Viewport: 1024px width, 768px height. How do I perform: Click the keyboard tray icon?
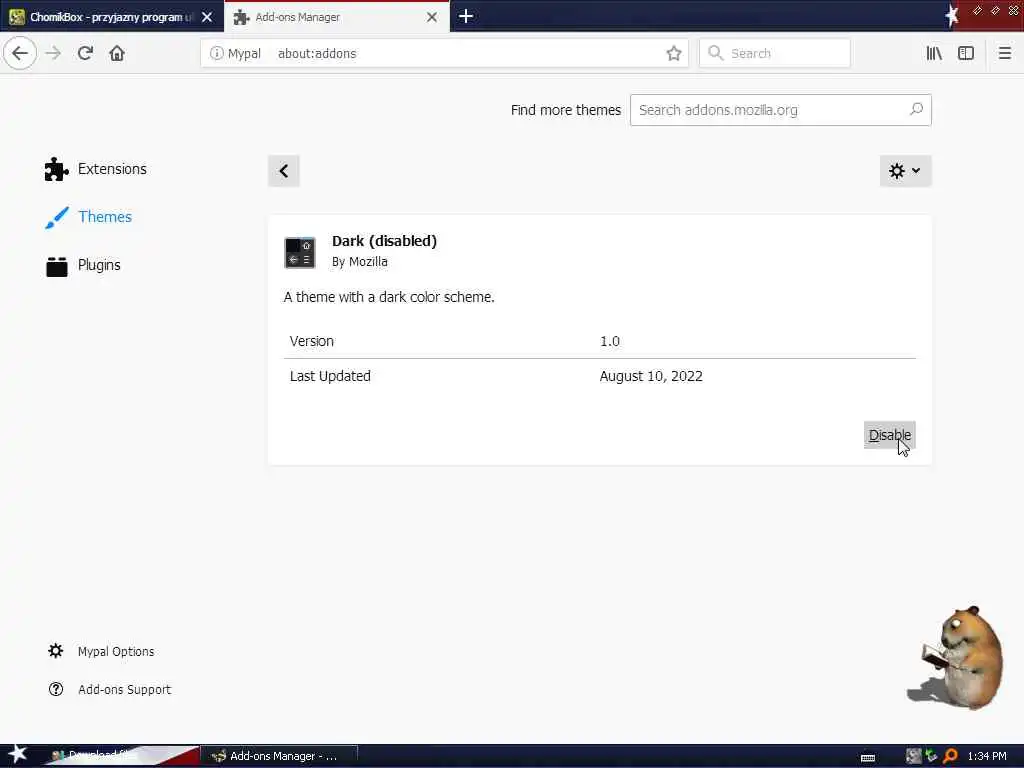click(868, 758)
